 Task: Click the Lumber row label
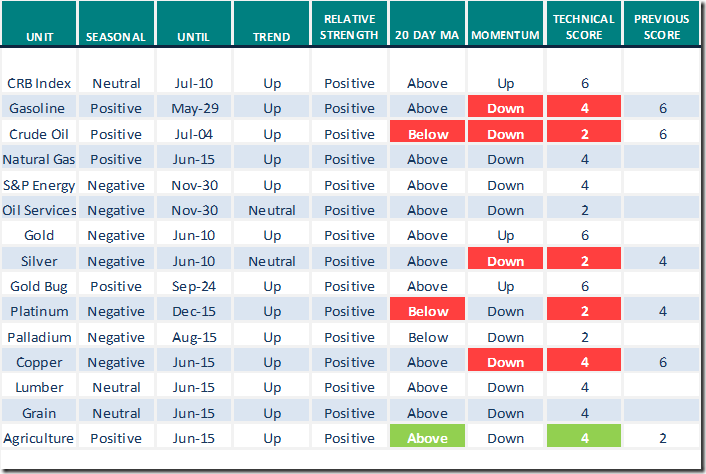(x=40, y=387)
